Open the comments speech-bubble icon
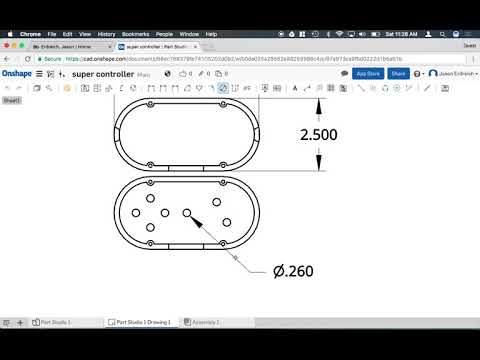 pyautogui.click(x=344, y=73)
